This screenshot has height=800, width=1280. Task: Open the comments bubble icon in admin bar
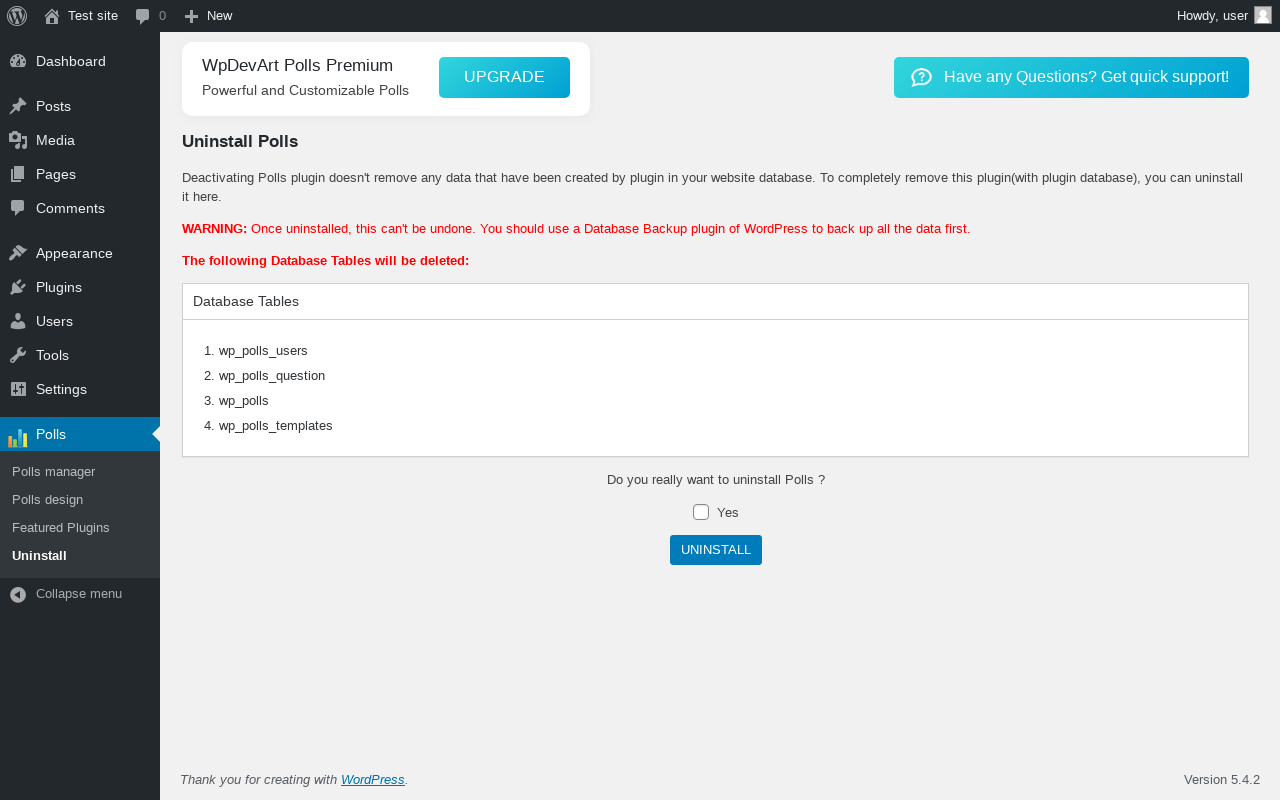[143, 16]
